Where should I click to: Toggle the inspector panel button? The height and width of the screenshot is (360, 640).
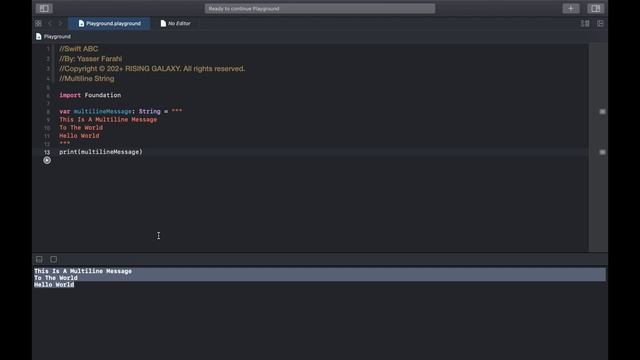596,8
